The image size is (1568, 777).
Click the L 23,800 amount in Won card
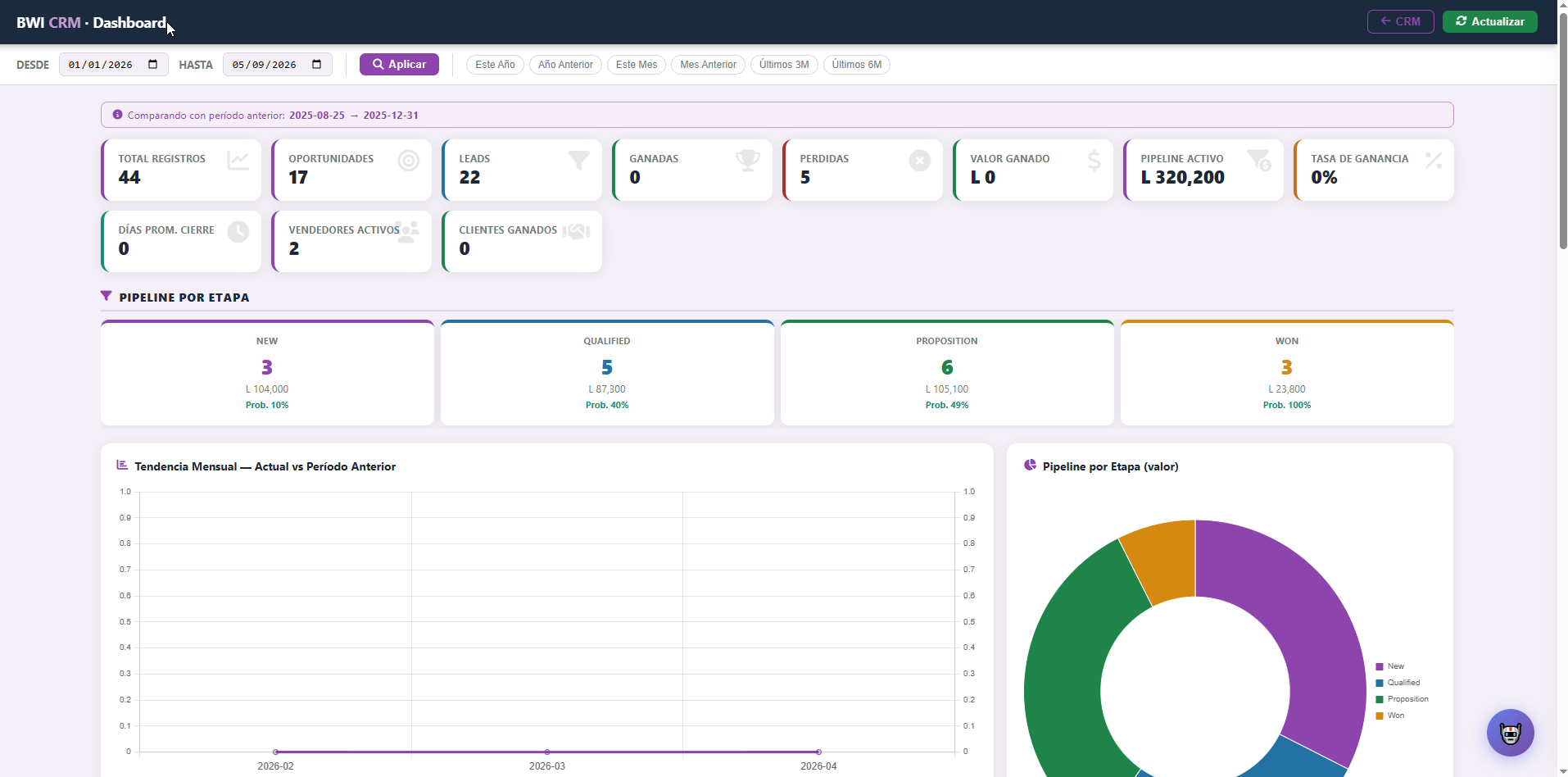1287,389
